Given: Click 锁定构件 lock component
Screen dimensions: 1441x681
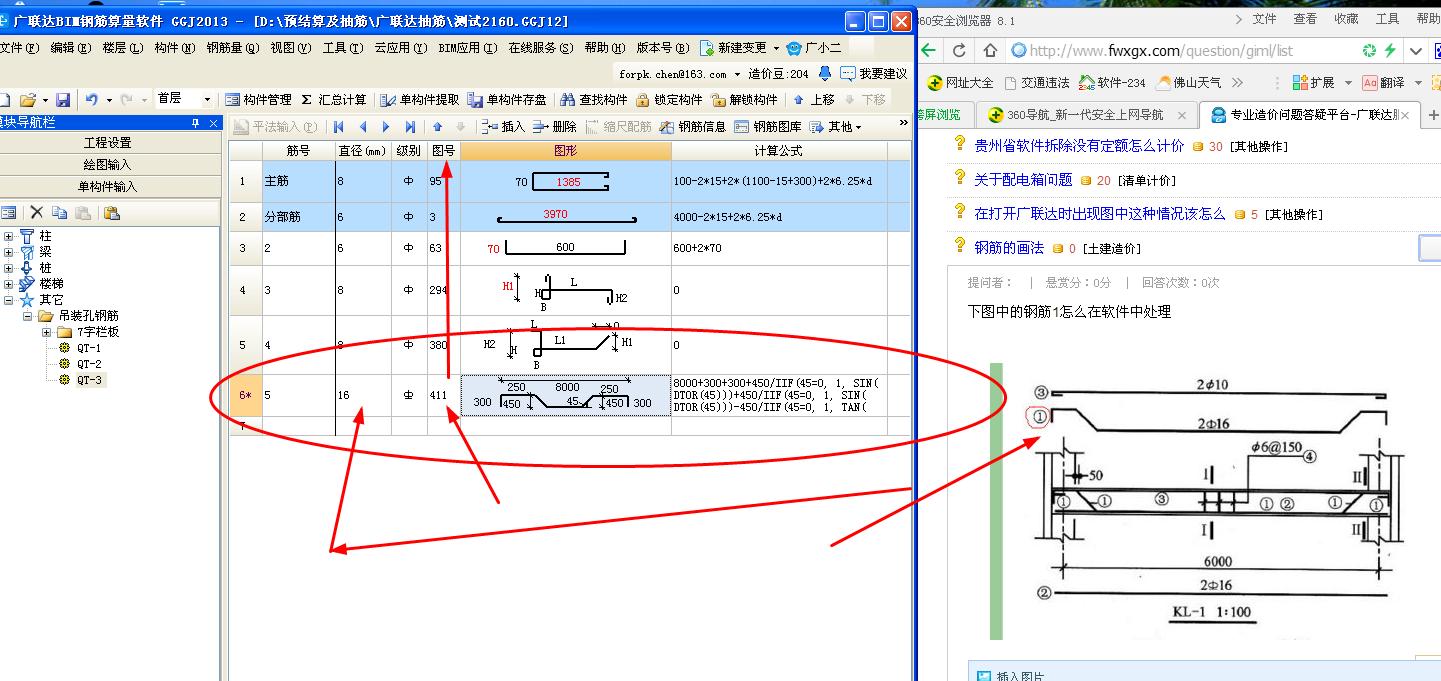Looking at the screenshot, I should tap(669, 100).
